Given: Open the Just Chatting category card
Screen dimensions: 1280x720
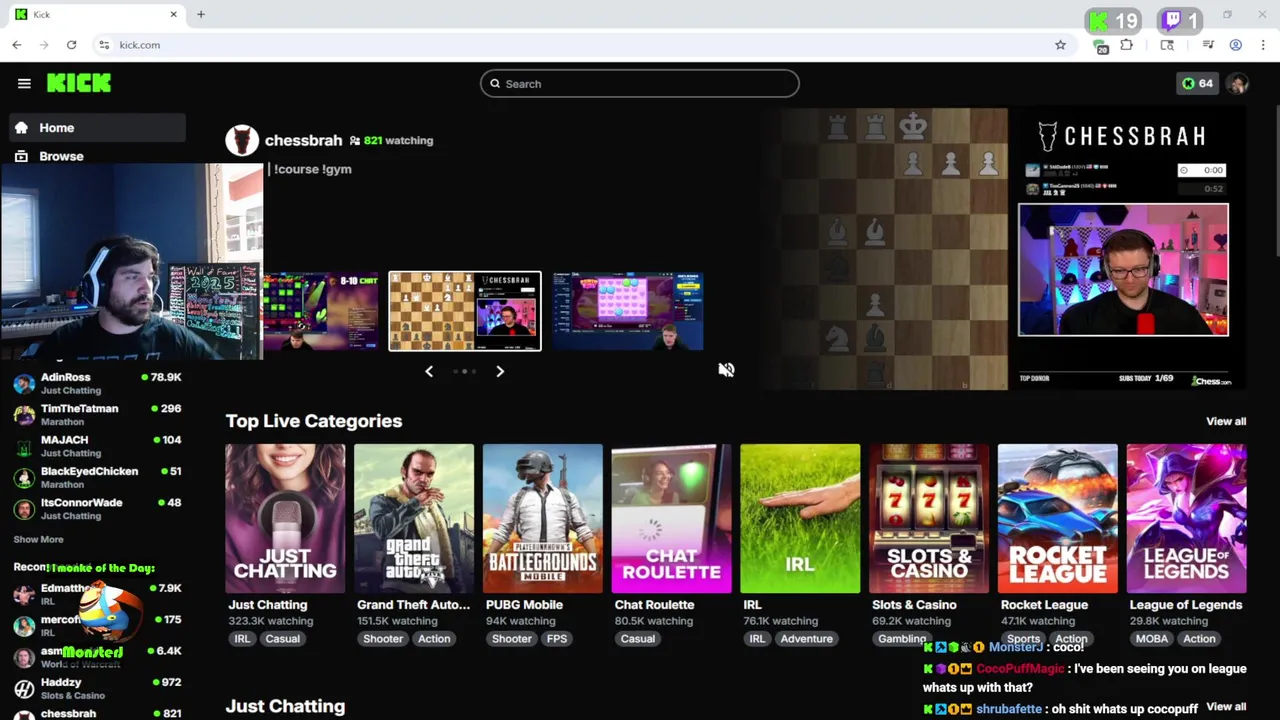Looking at the screenshot, I should (x=285, y=519).
